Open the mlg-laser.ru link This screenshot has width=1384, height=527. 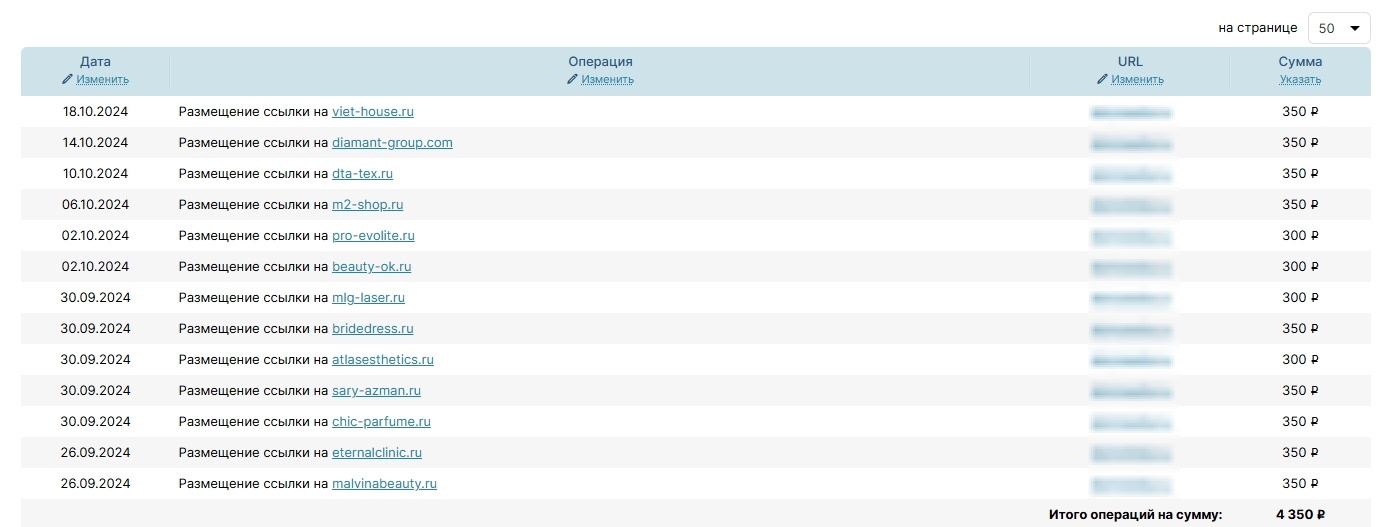368,298
